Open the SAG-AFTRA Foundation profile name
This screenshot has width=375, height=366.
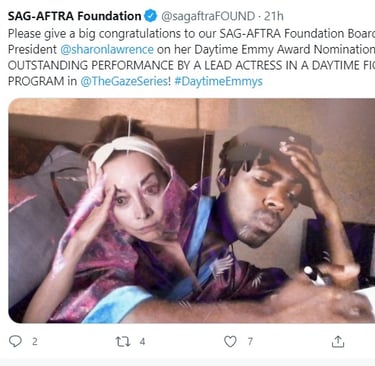point(75,16)
